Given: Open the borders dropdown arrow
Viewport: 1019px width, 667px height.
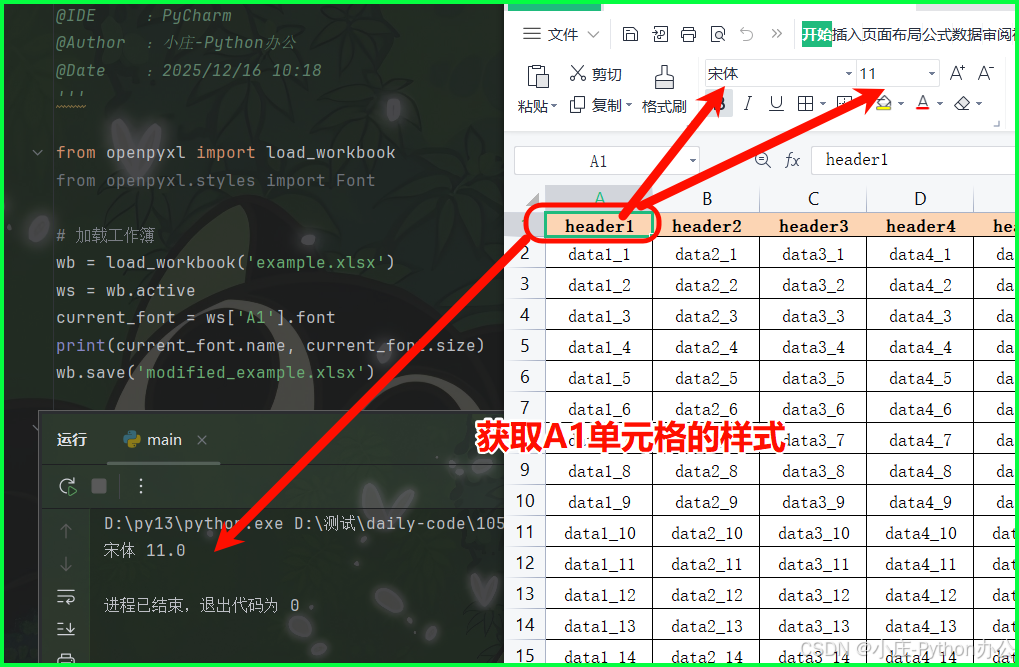Looking at the screenshot, I should pyautogui.click(x=823, y=103).
